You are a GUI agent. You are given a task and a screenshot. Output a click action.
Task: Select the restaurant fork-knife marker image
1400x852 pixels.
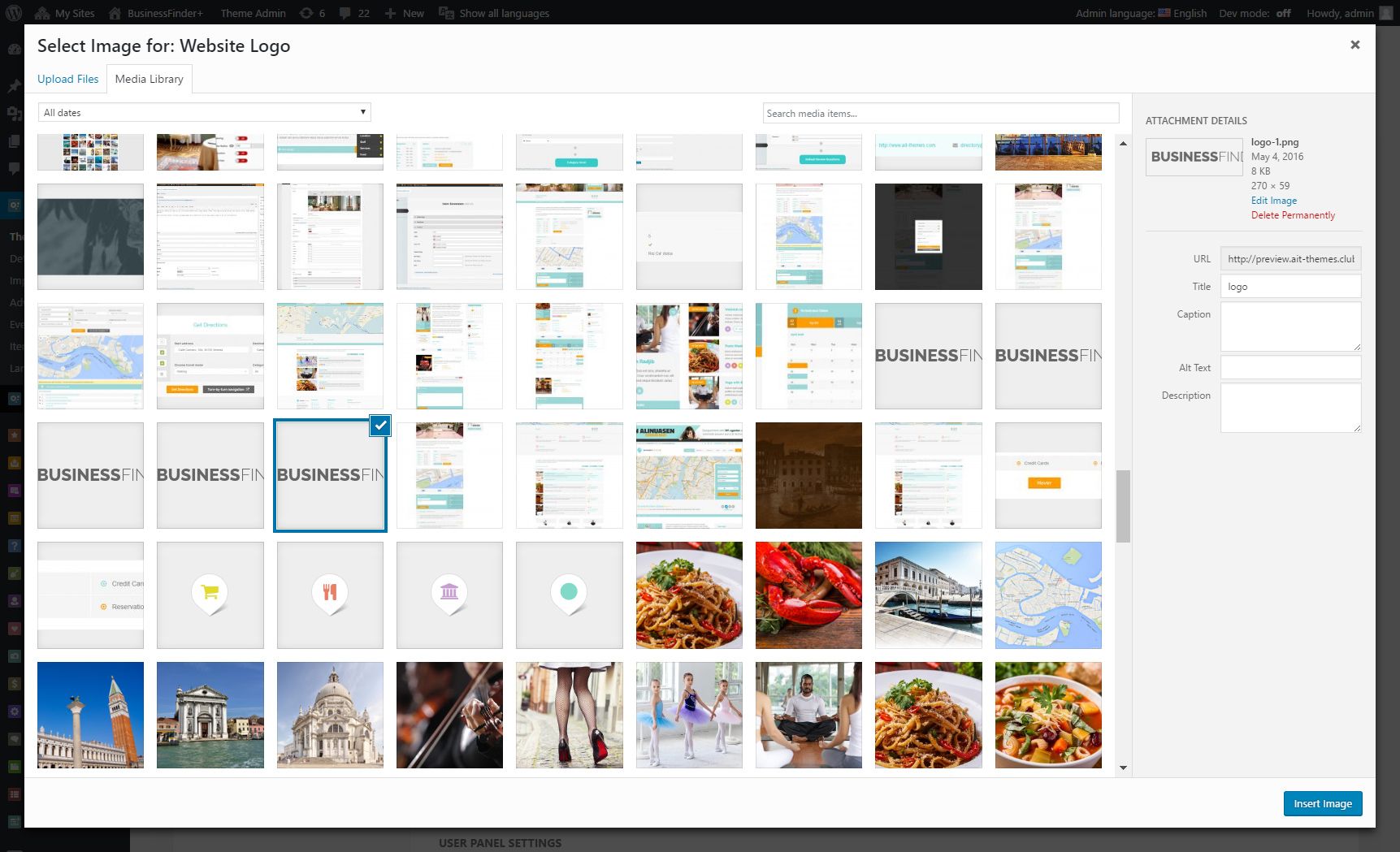pos(330,595)
